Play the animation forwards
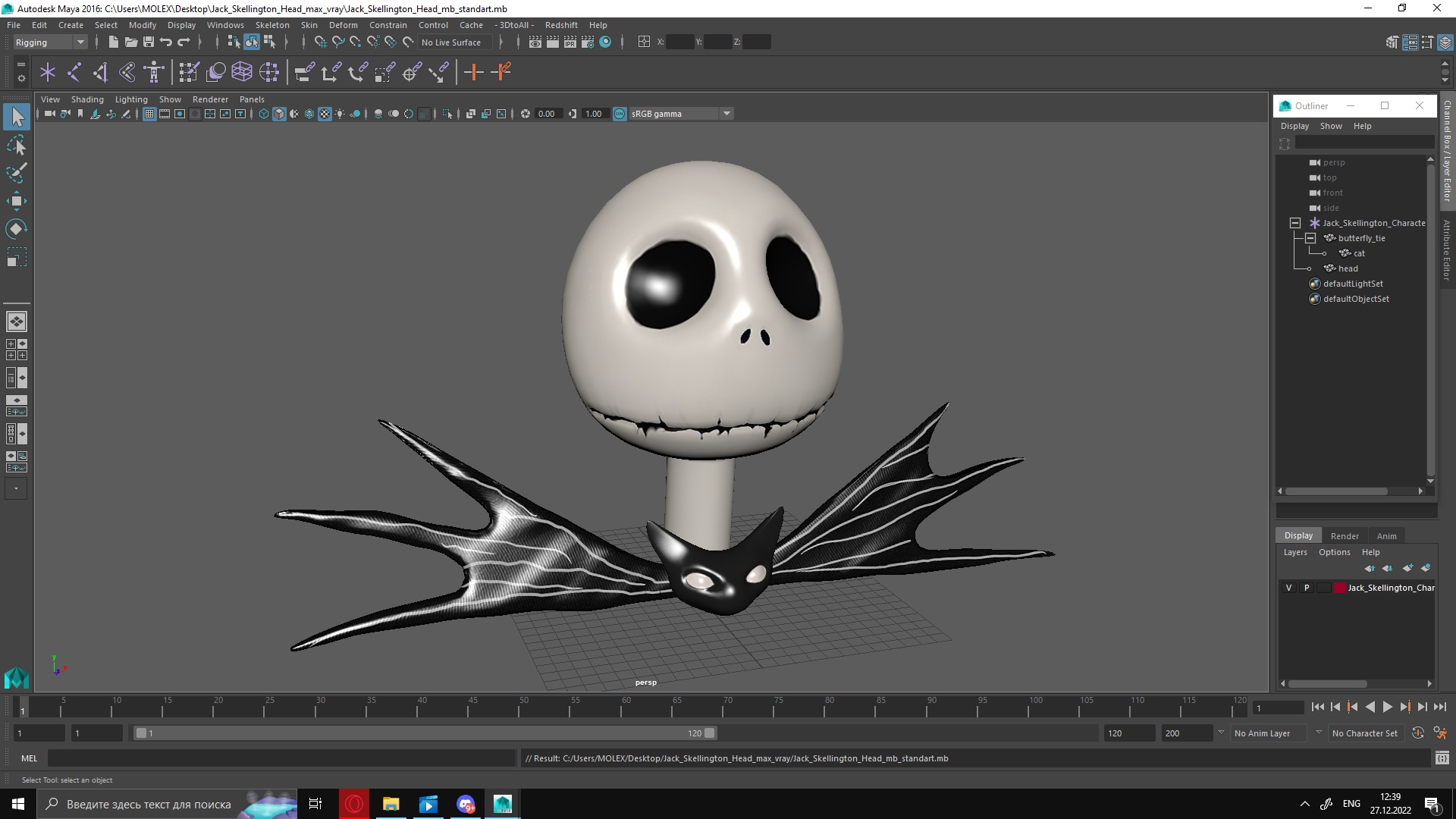 point(1387,707)
